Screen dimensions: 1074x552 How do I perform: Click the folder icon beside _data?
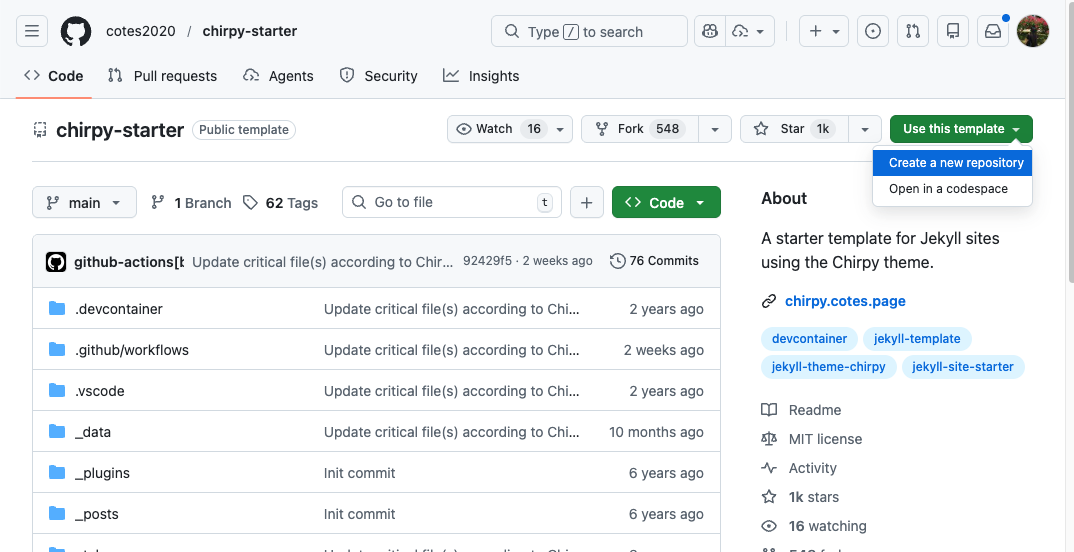pyautogui.click(x=57, y=431)
